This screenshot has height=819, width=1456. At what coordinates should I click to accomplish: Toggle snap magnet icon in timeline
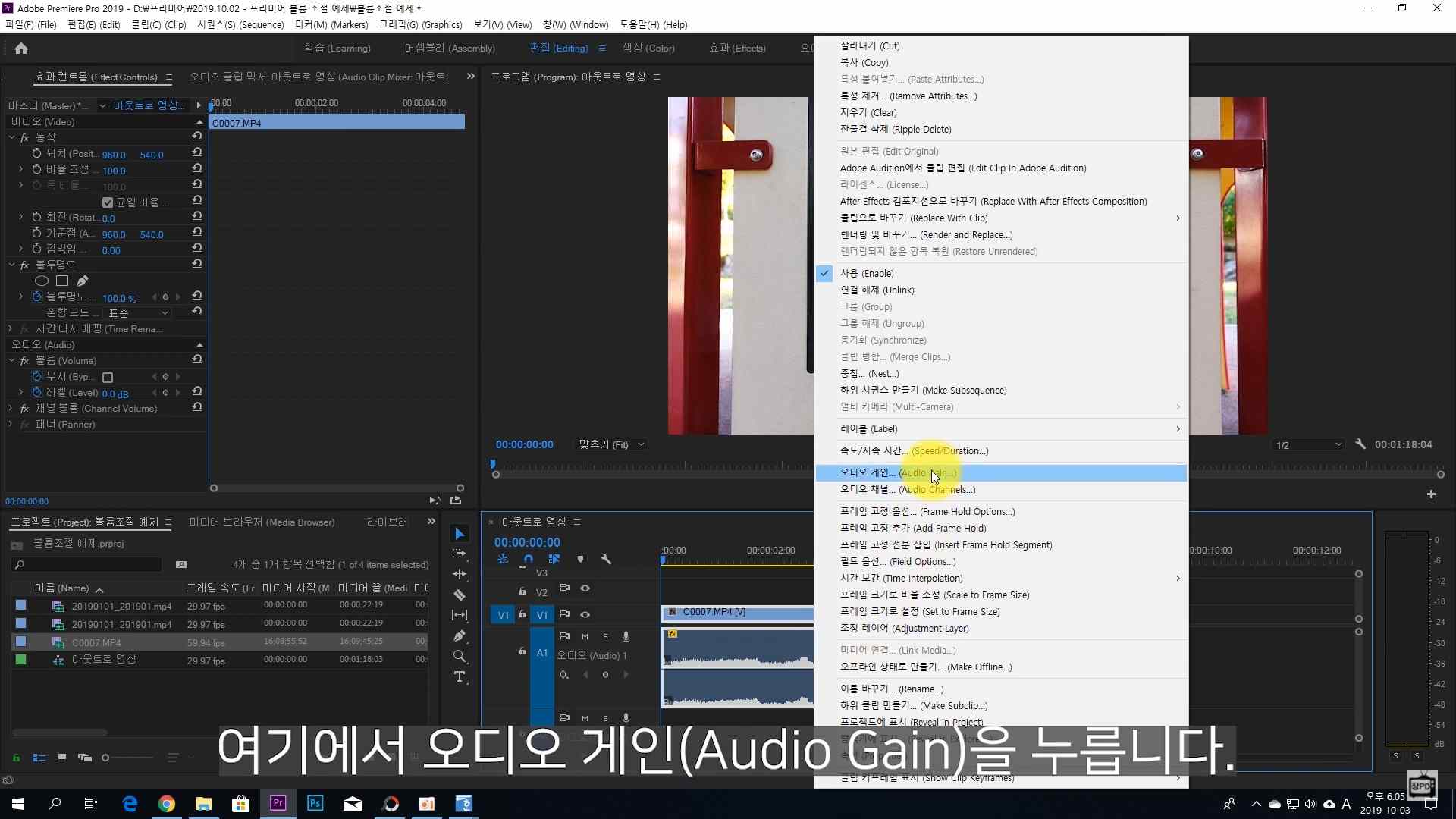tap(529, 560)
